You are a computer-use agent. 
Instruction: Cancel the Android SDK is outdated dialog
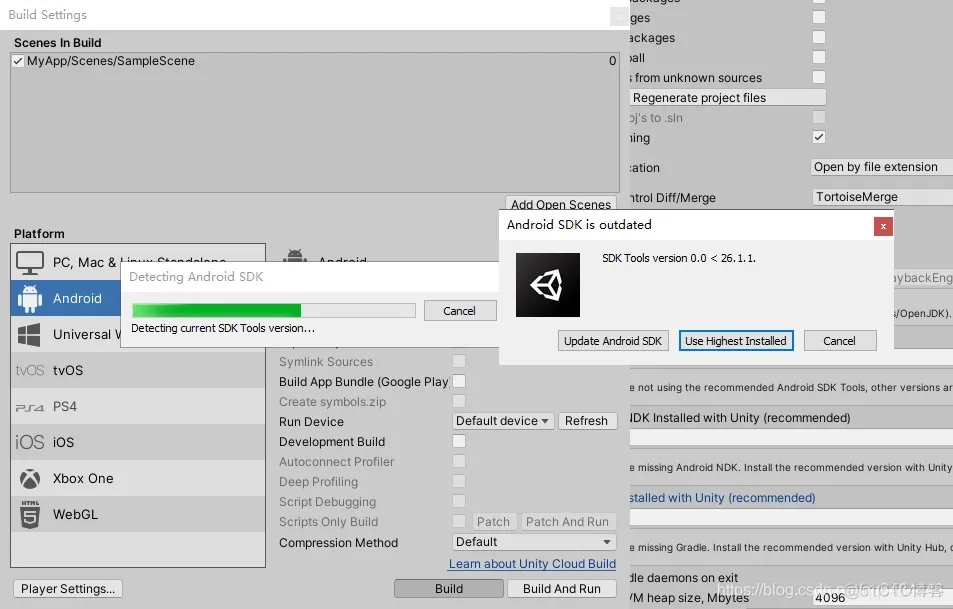point(839,341)
